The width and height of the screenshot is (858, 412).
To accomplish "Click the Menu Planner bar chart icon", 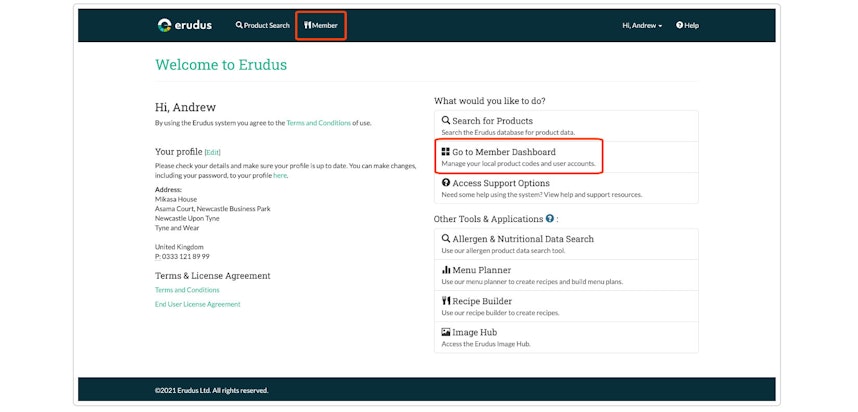I will [446, 270].
